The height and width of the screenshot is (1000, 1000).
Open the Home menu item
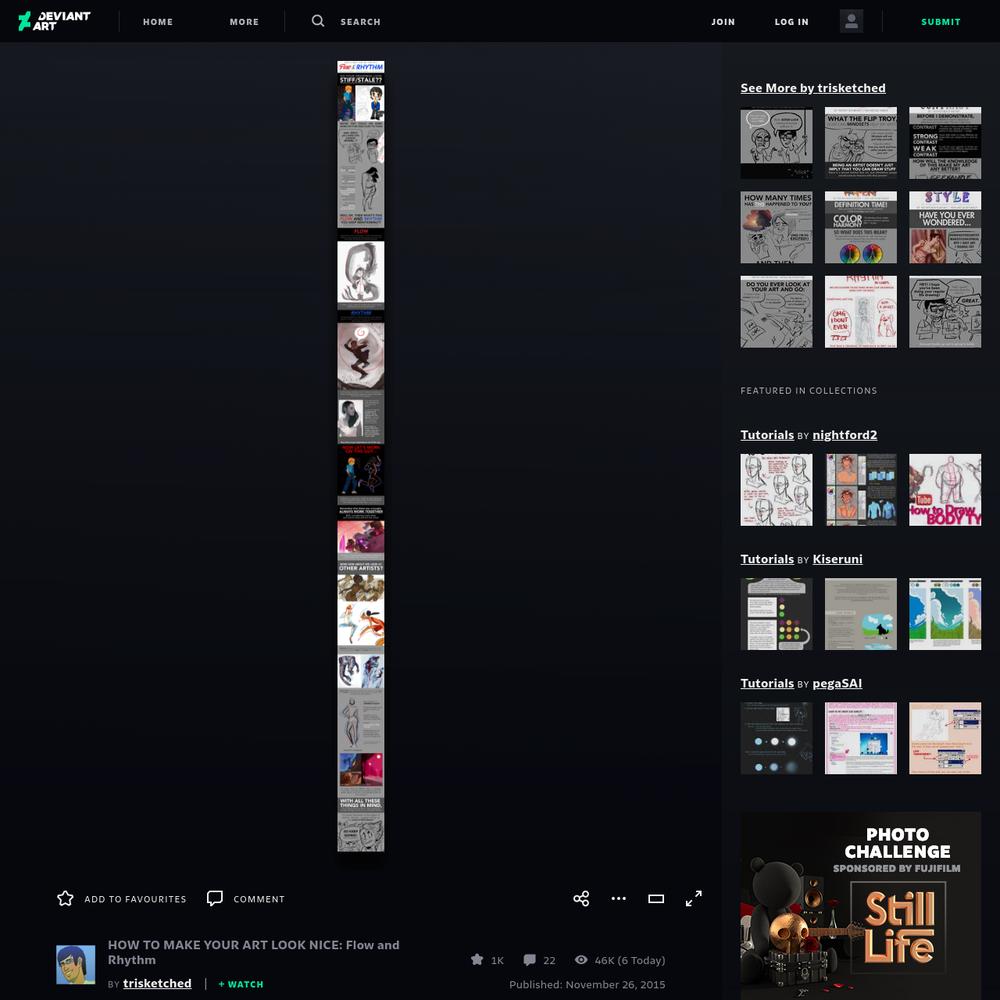click(x=158, y=22)
